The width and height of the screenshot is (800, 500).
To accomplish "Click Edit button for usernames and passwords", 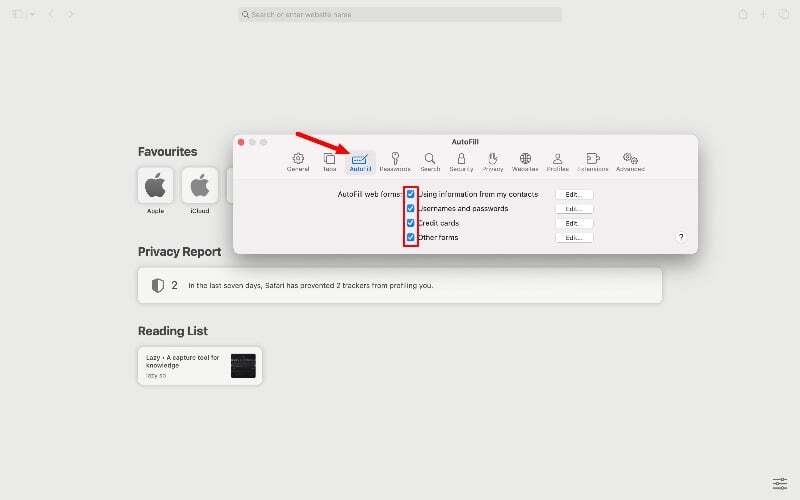I will 574,209.
